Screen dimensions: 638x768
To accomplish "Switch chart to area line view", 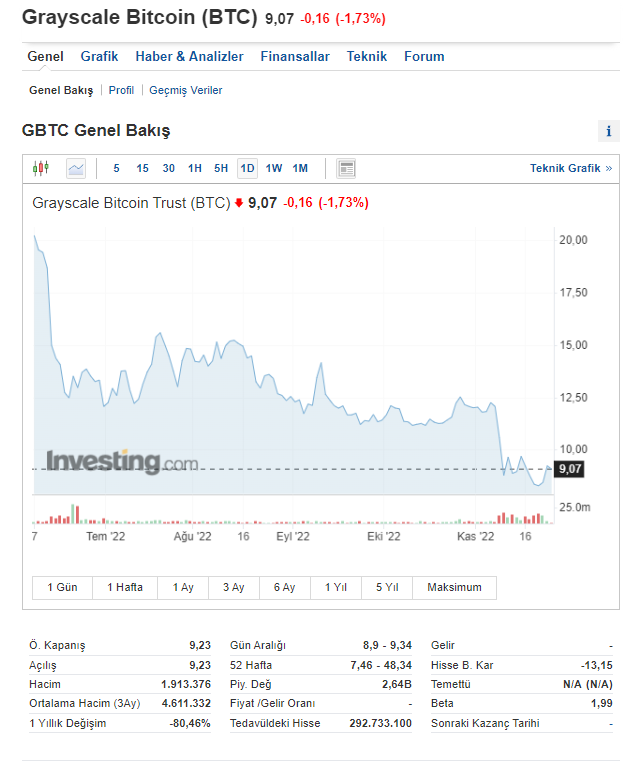I will pyautogui.click(x=76, y=168).
